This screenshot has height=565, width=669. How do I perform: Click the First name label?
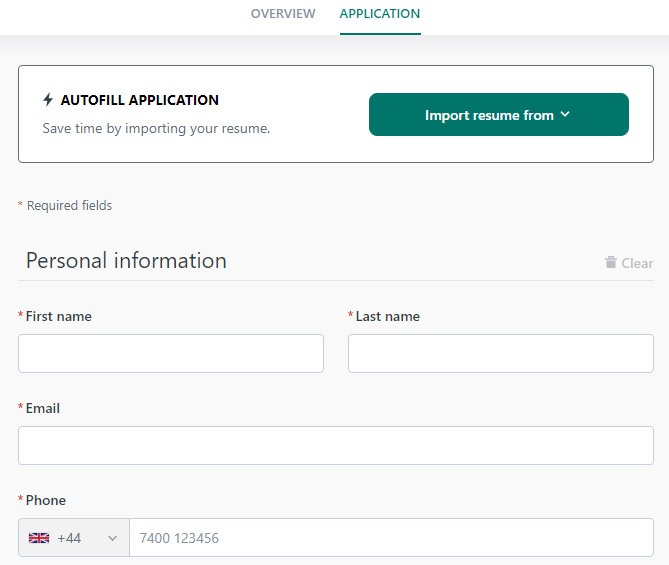coord(58,316)
